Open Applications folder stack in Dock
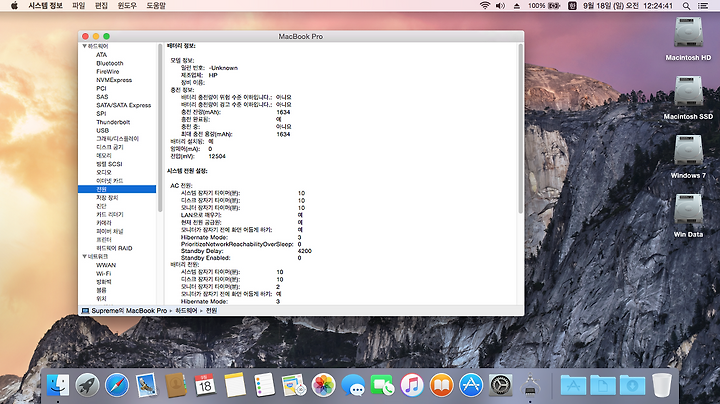Viewport: 720px width, 404px height. click(x=573, y=385)
